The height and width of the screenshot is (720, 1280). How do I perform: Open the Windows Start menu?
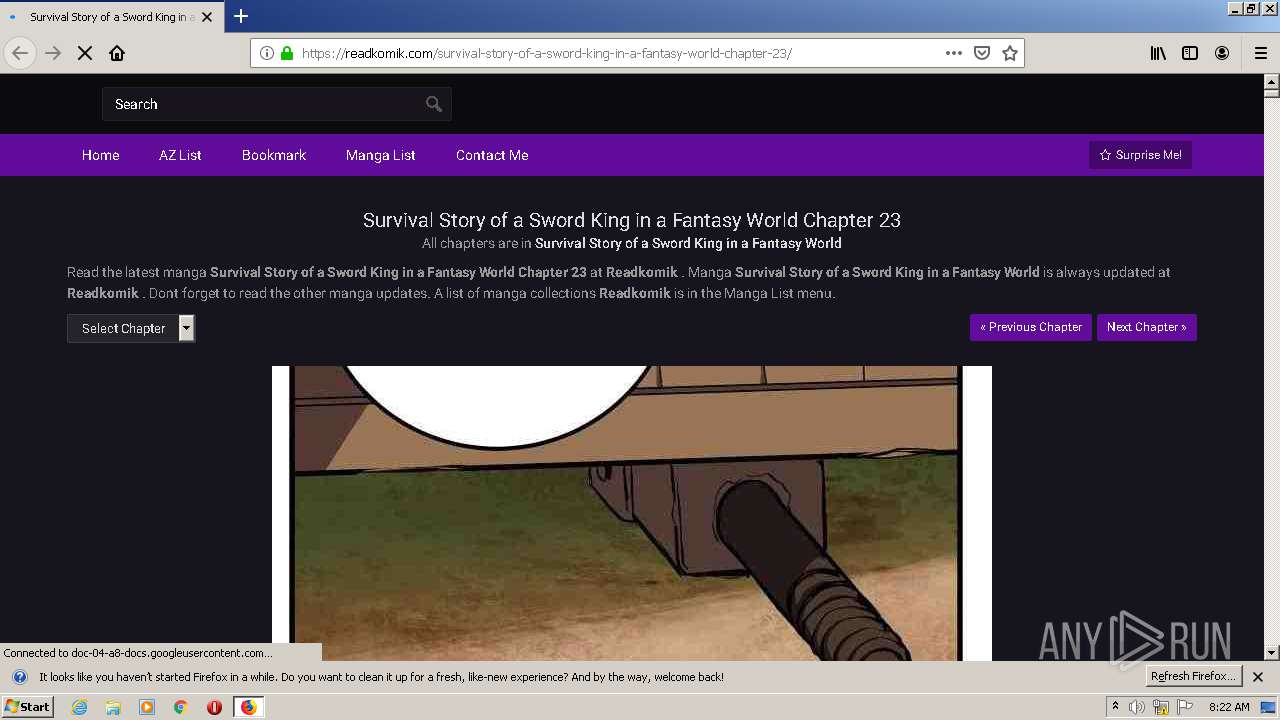[27, 707]
